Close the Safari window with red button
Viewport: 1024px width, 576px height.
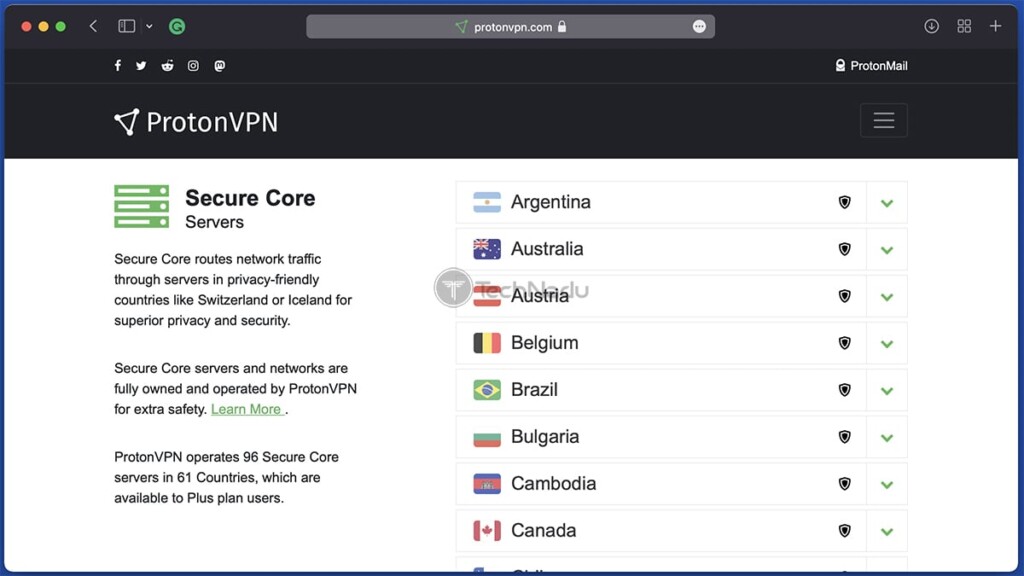pyautogui.click(x=26, y=27)
